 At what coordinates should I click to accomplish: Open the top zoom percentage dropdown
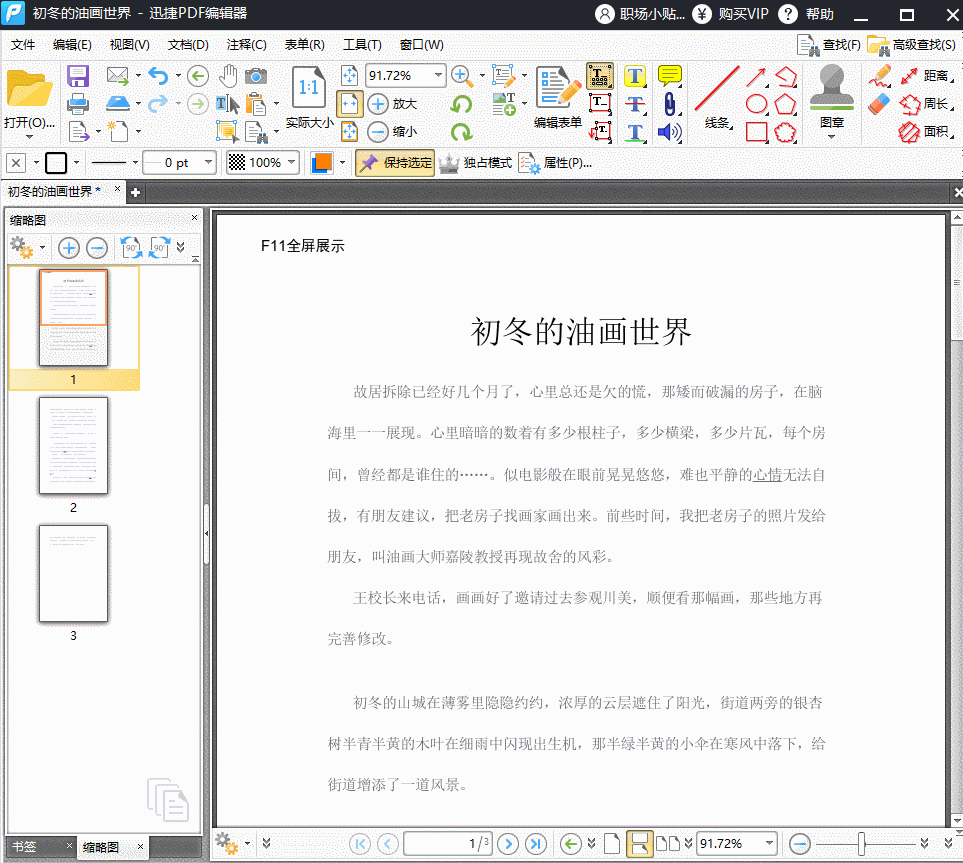[x=438, y=76]
